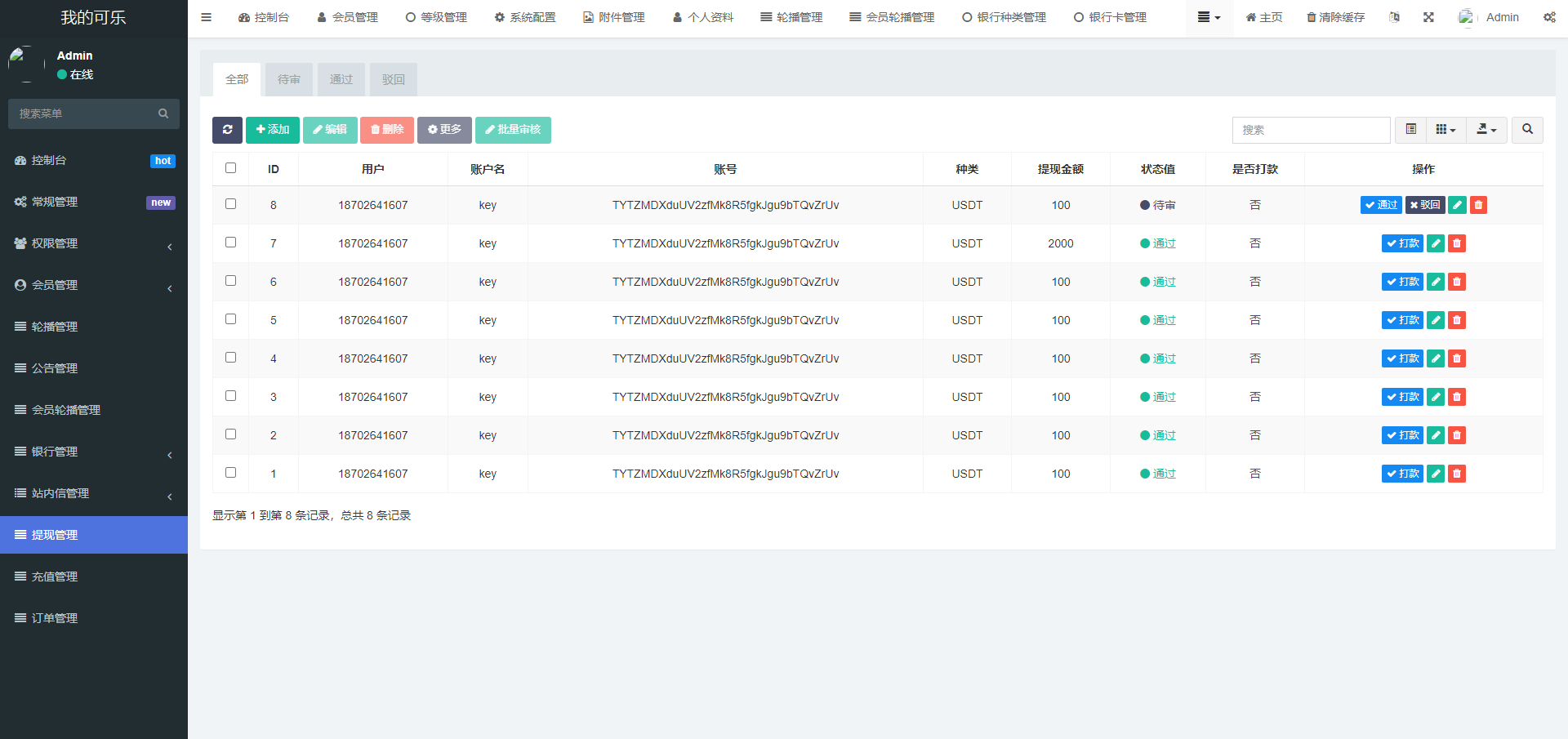Click the 打款 button for row ID 2
The image size is (1568, 739).
coord(1402,435)
